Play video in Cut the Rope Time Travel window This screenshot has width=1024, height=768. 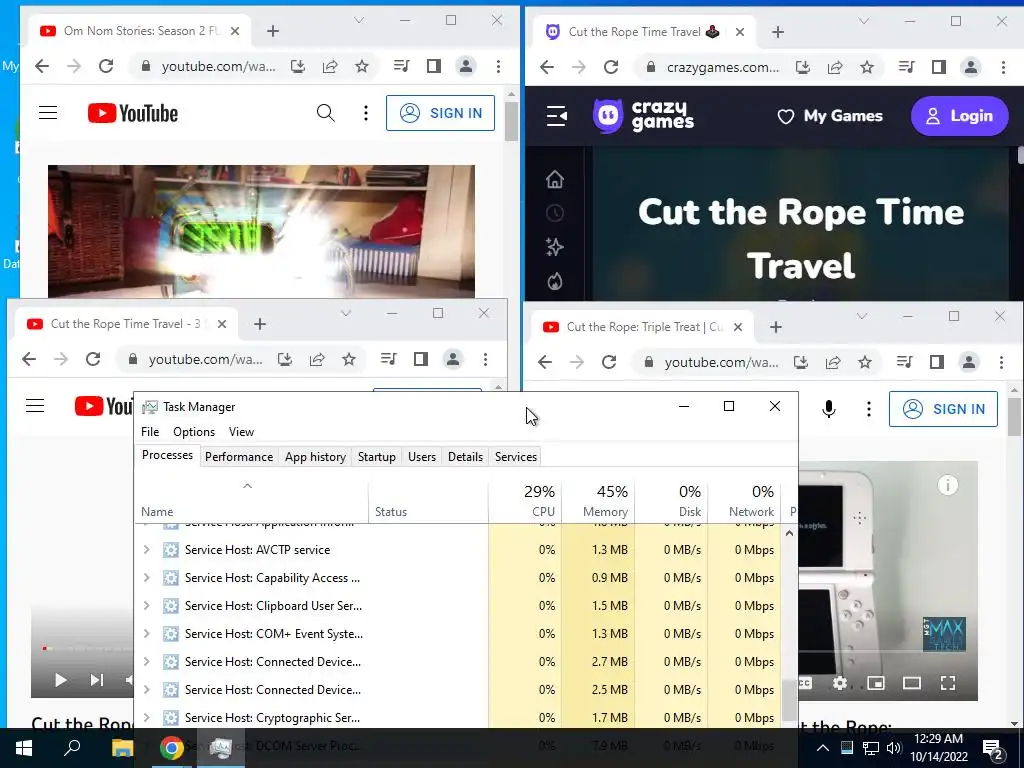[60, 680]
